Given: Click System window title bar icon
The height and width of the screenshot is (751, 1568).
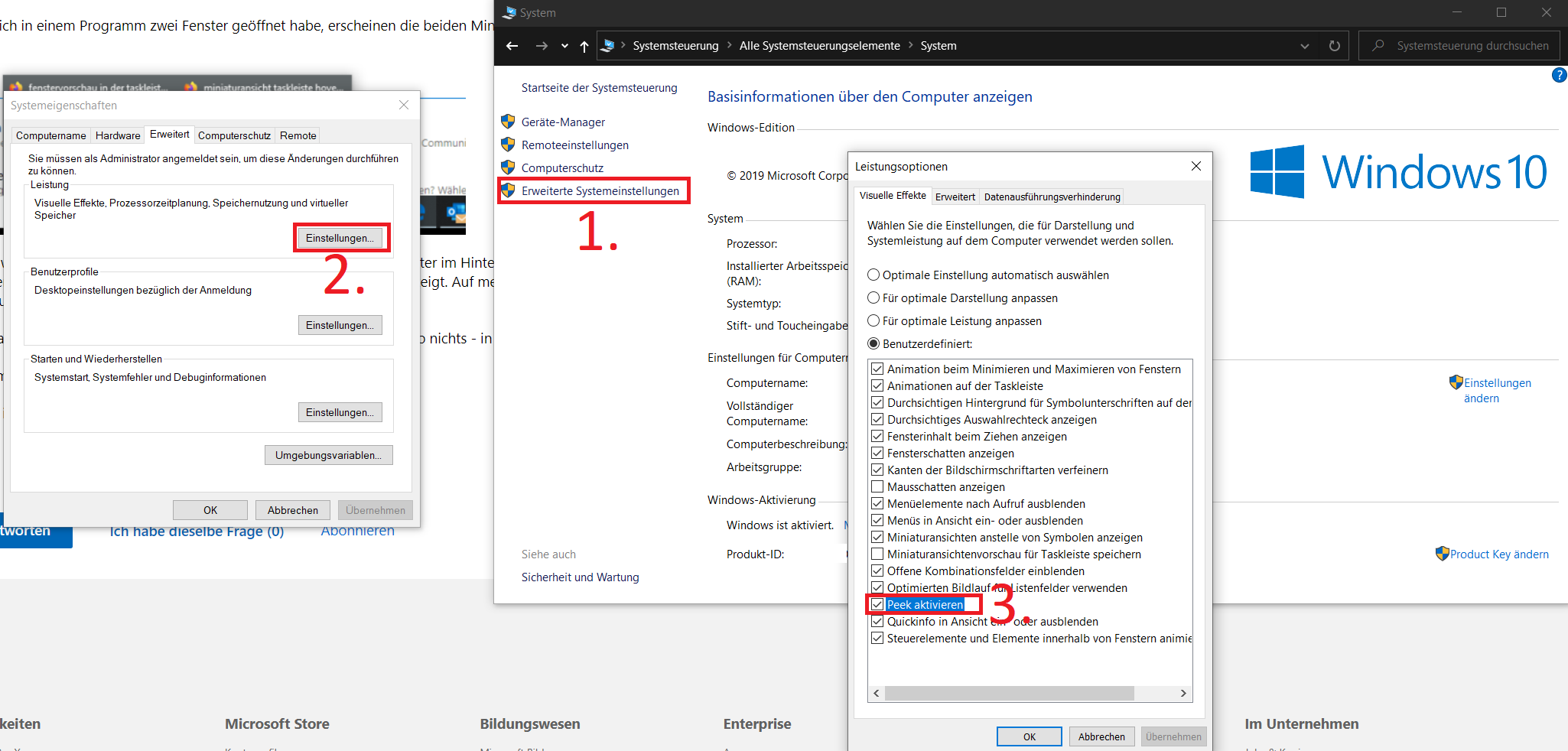Looking at the screenshot, I should pos(509,12).
